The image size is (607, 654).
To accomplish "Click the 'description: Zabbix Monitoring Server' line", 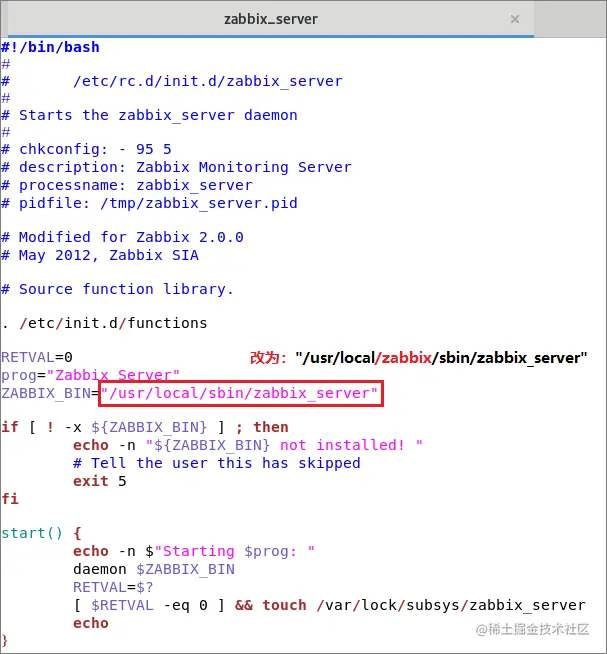I will pyautogui.click(x=176, y=167).
